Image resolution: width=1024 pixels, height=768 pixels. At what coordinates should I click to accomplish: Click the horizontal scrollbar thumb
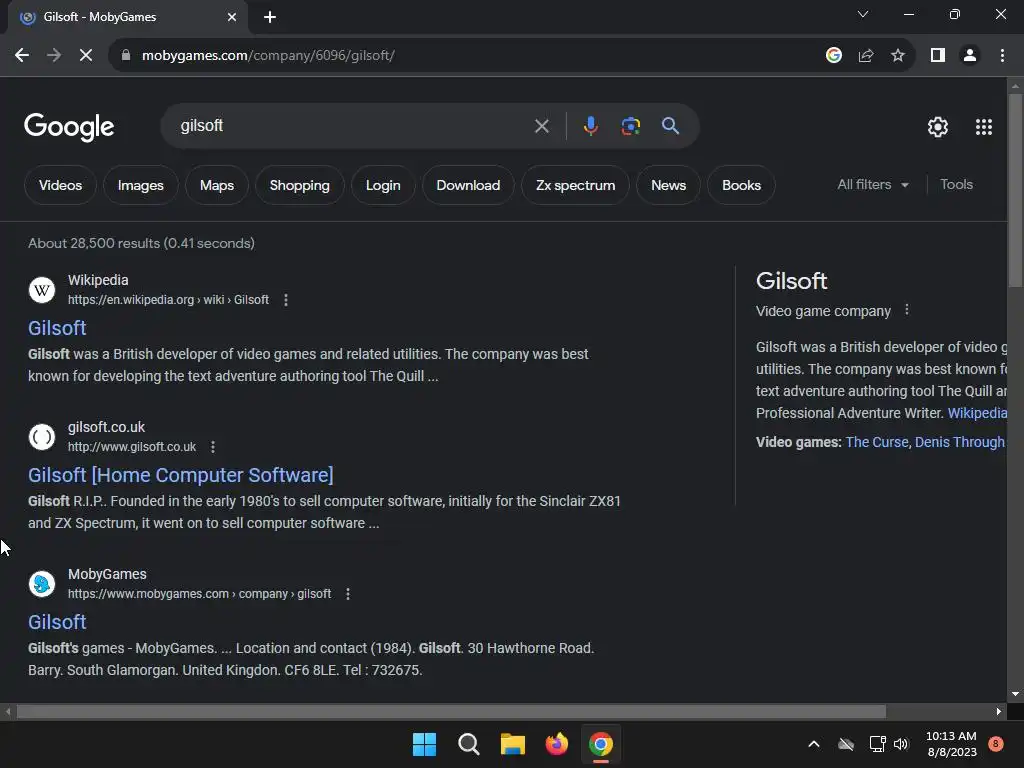point(451,711)
